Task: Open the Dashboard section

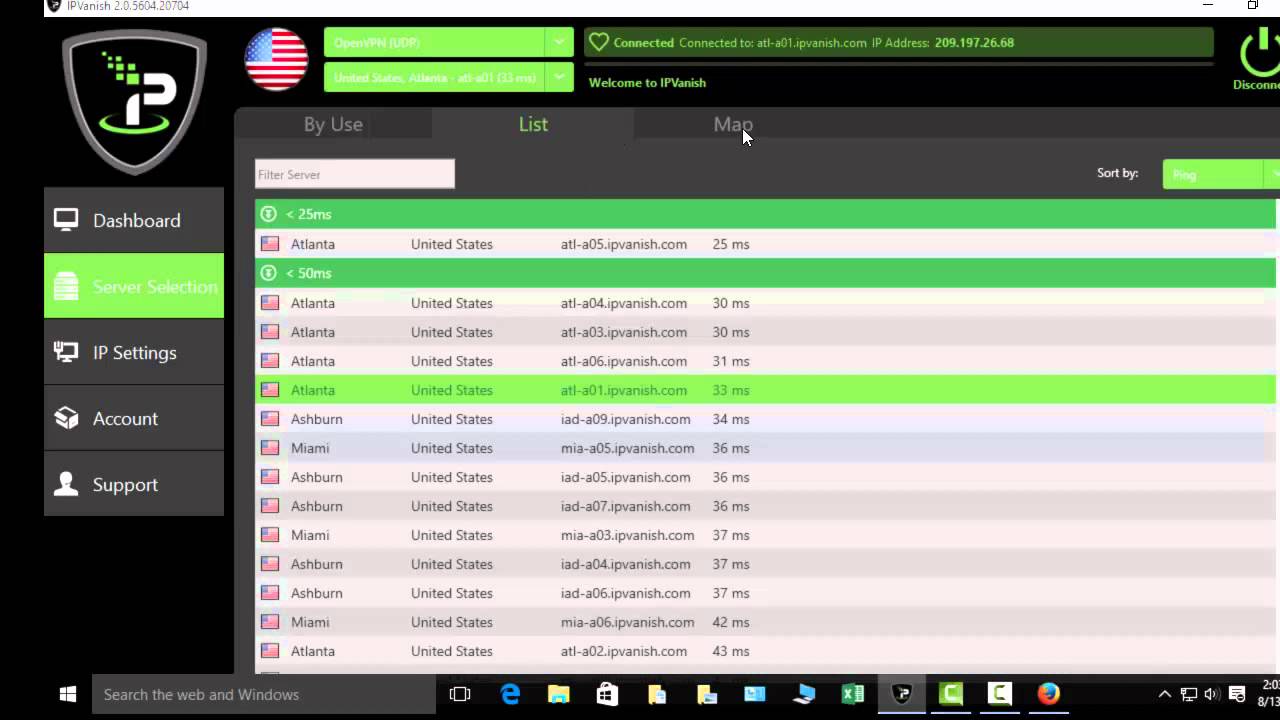Action: [x=134, y=220]
